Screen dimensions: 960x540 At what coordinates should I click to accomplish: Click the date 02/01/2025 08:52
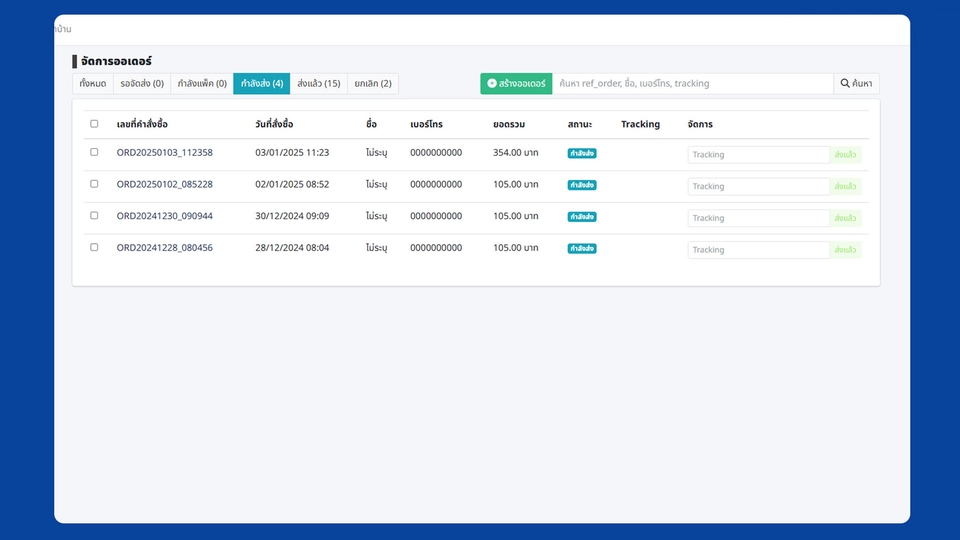pos(292,184)
